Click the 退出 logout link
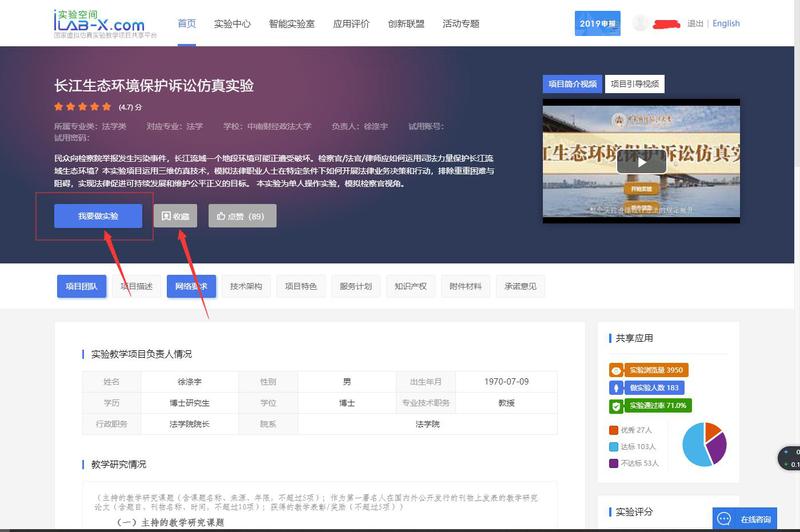Image resolution: width=800 pixels, height=532 pixels. point(695,23)
